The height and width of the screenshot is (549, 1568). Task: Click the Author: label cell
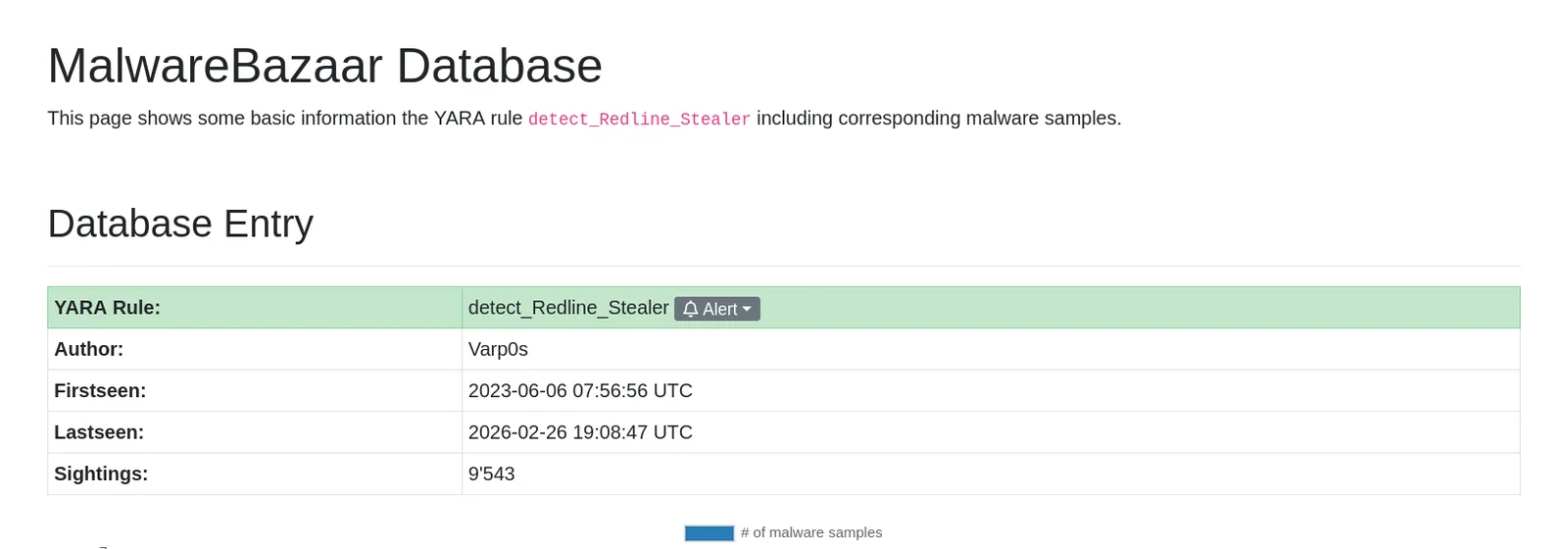tap(255, 349)
